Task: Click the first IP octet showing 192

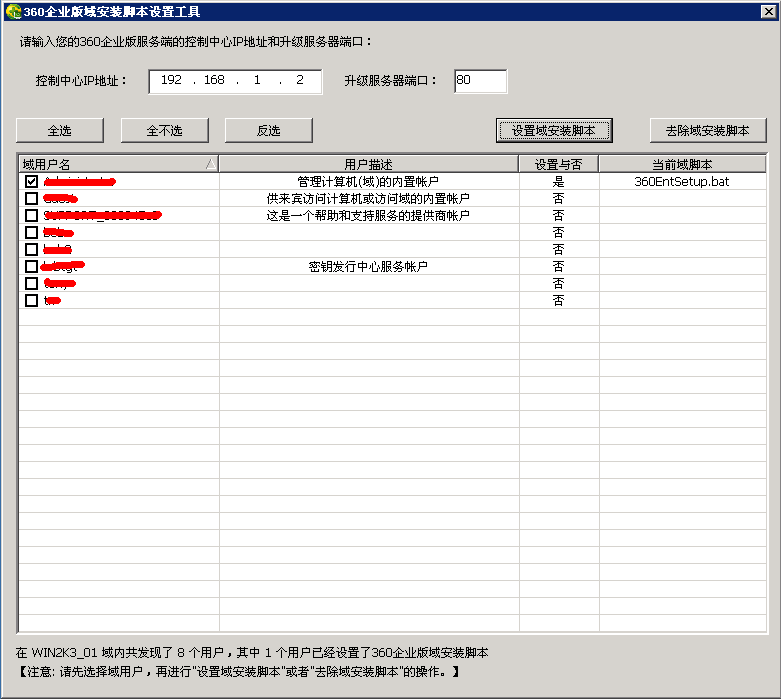Action: click(171, 81)
